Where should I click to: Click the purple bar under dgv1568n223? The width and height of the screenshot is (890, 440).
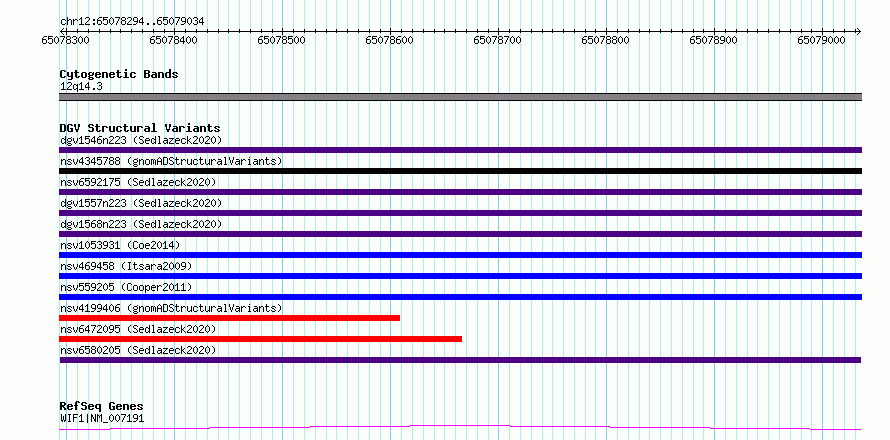tap(460, 234)
